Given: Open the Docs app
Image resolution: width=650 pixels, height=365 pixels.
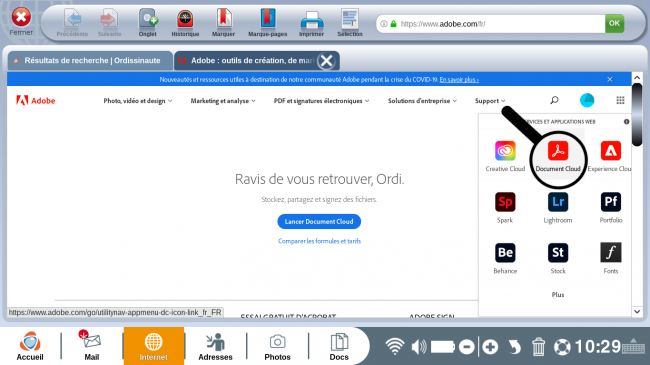Looking at the screenshot, I should (x=339, y=346).
